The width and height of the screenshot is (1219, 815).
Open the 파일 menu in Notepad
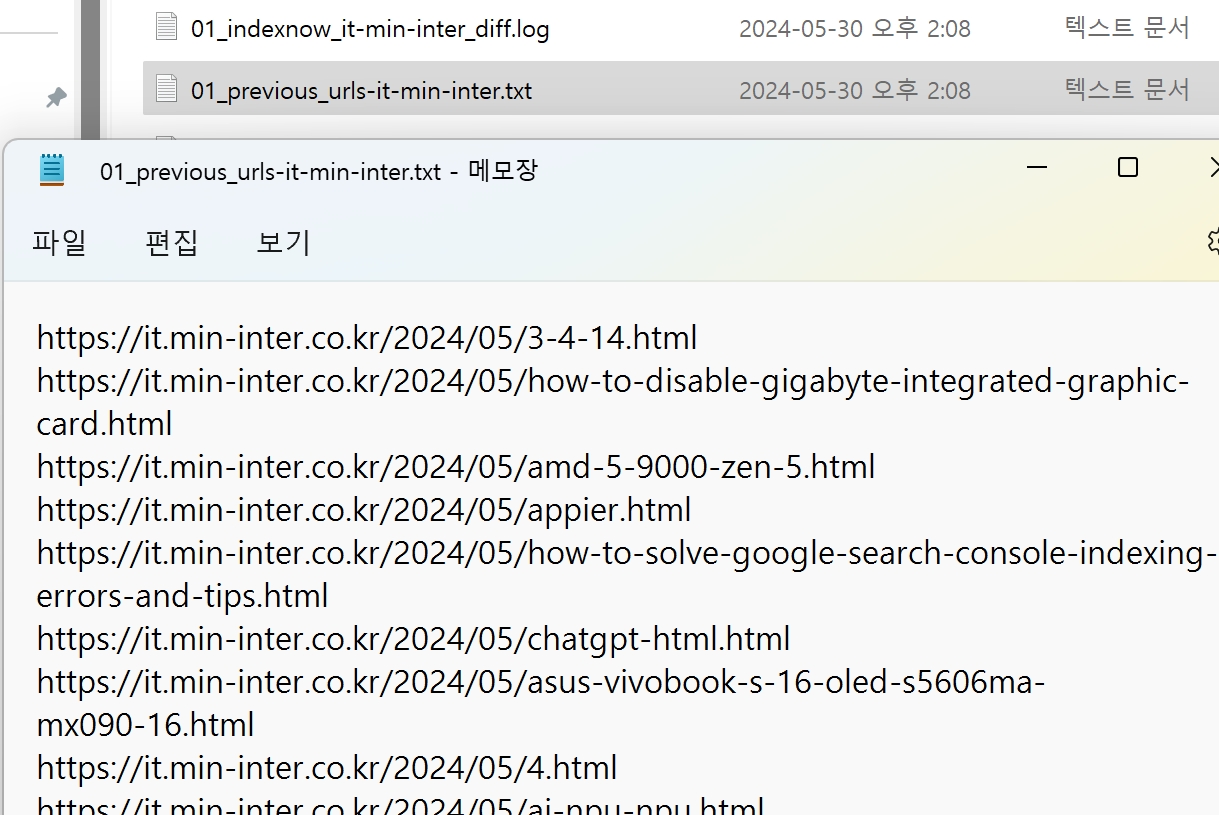59,242
